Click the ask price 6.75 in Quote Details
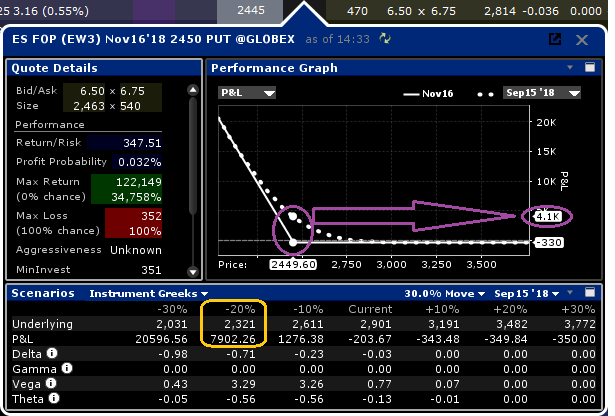 coord(132,91)
